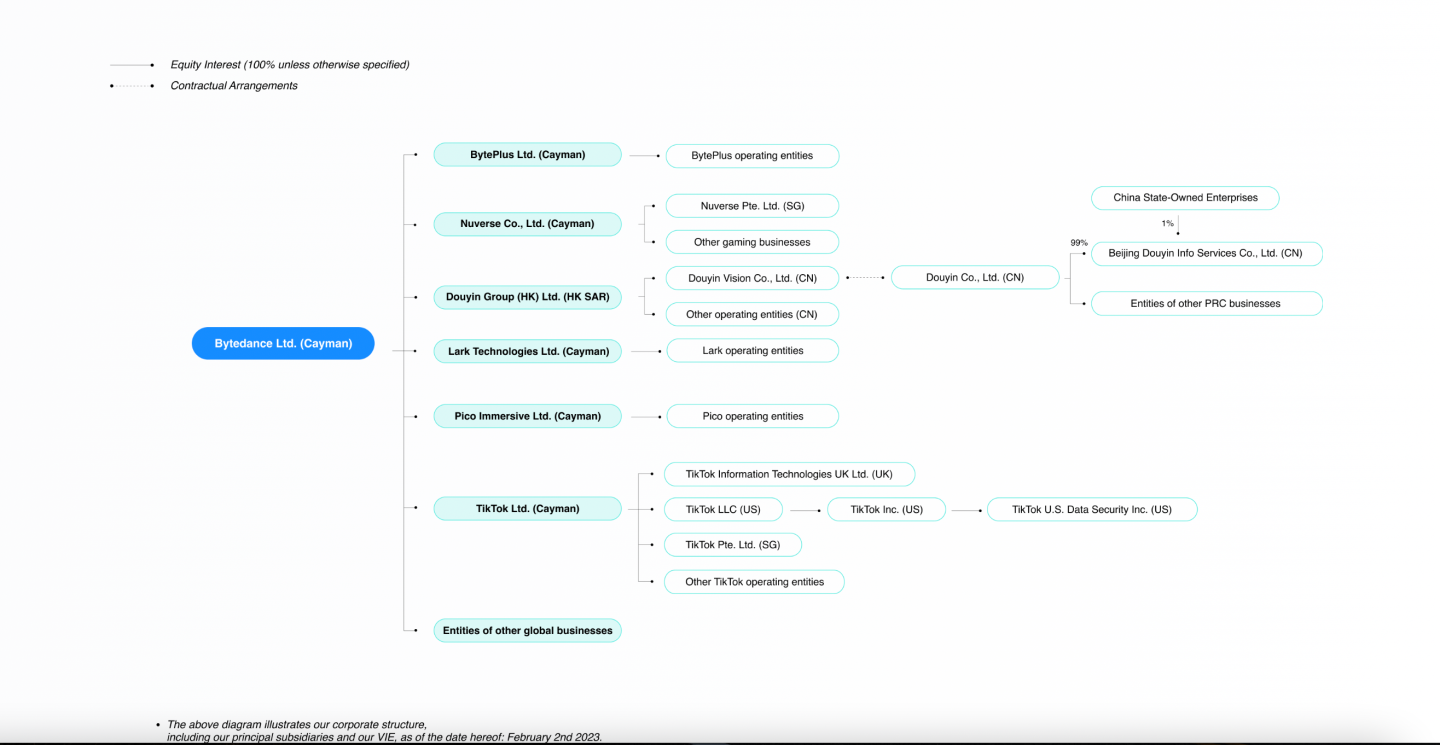The image size is (1440, 745).
Task: Select Douyin Group (HK) Ltd. node
Action: pos(527,297)
